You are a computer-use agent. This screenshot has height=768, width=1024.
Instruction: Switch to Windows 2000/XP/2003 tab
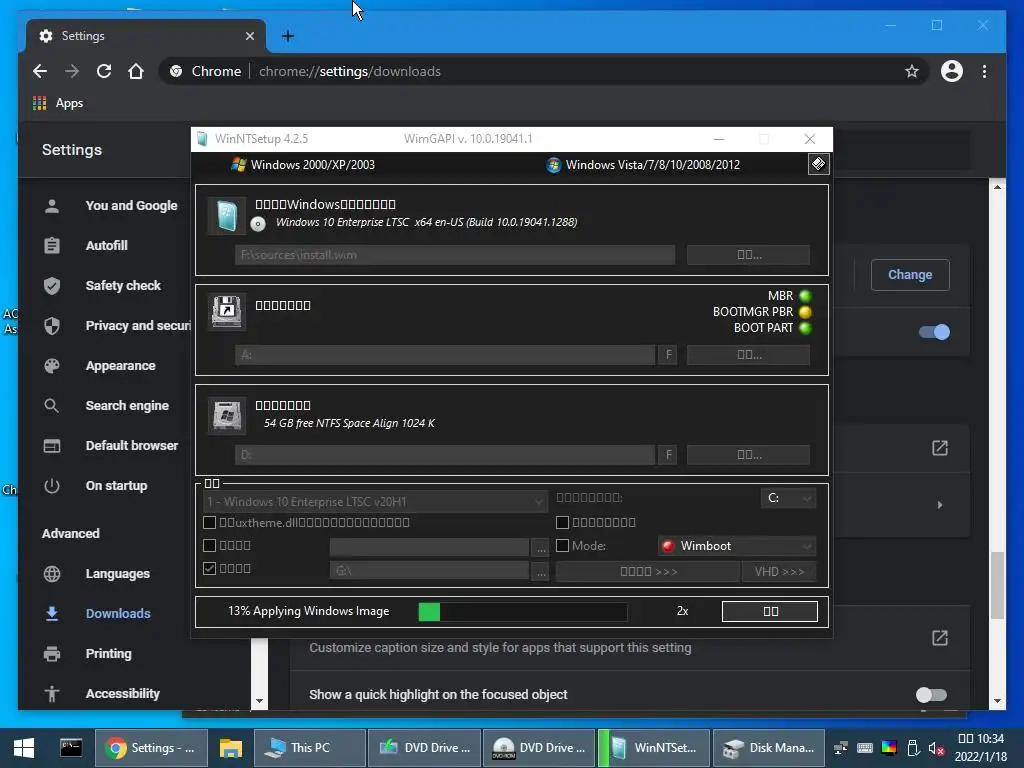point(303,165)
